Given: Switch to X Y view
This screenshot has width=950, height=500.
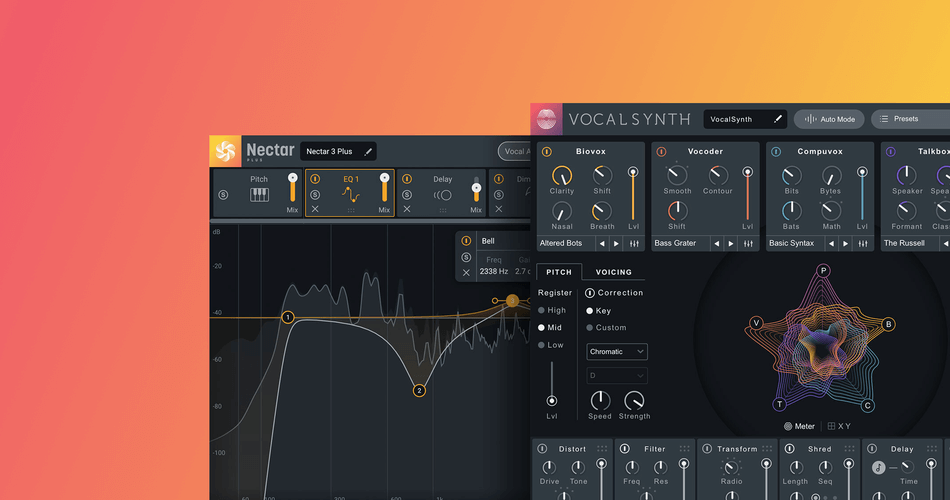Looking at the screenshot, I should click(x=838, y=426).
